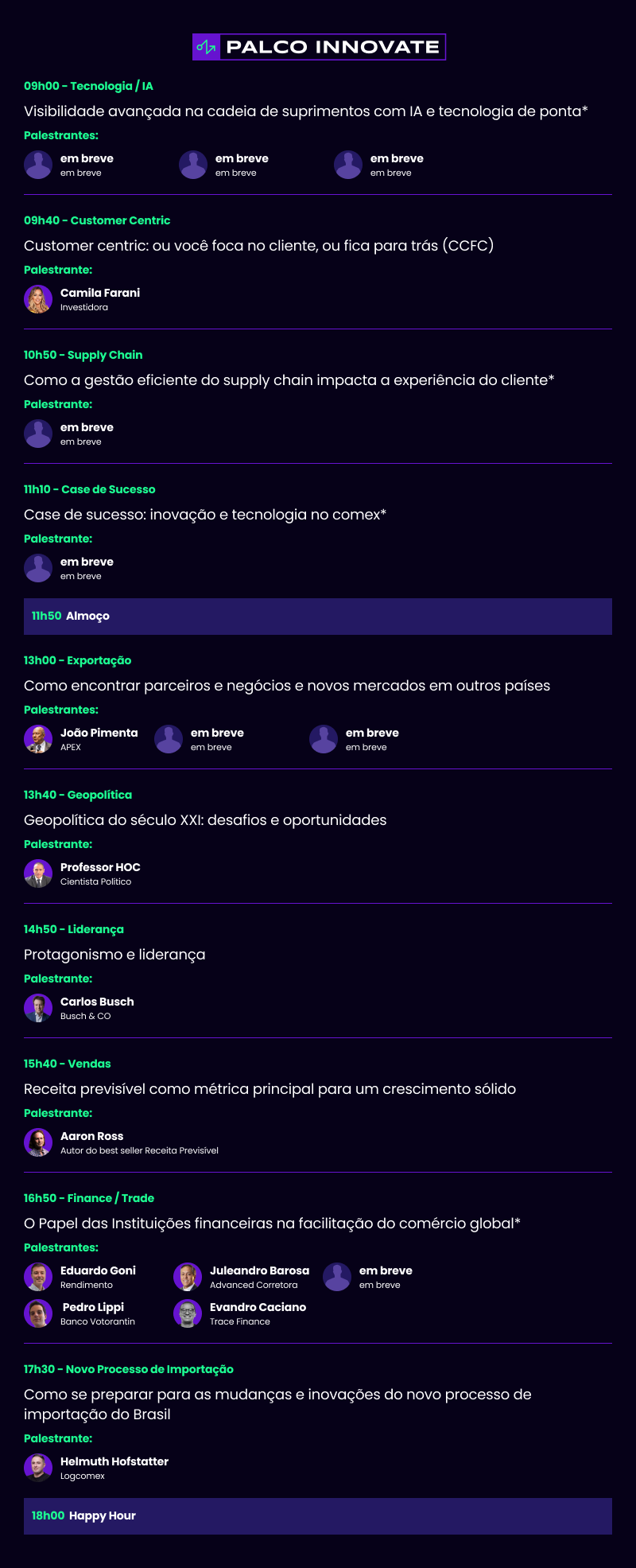Select the 11h50 Almoço bar
Screen dimensions: 636x1568
[x=318, y=617]
